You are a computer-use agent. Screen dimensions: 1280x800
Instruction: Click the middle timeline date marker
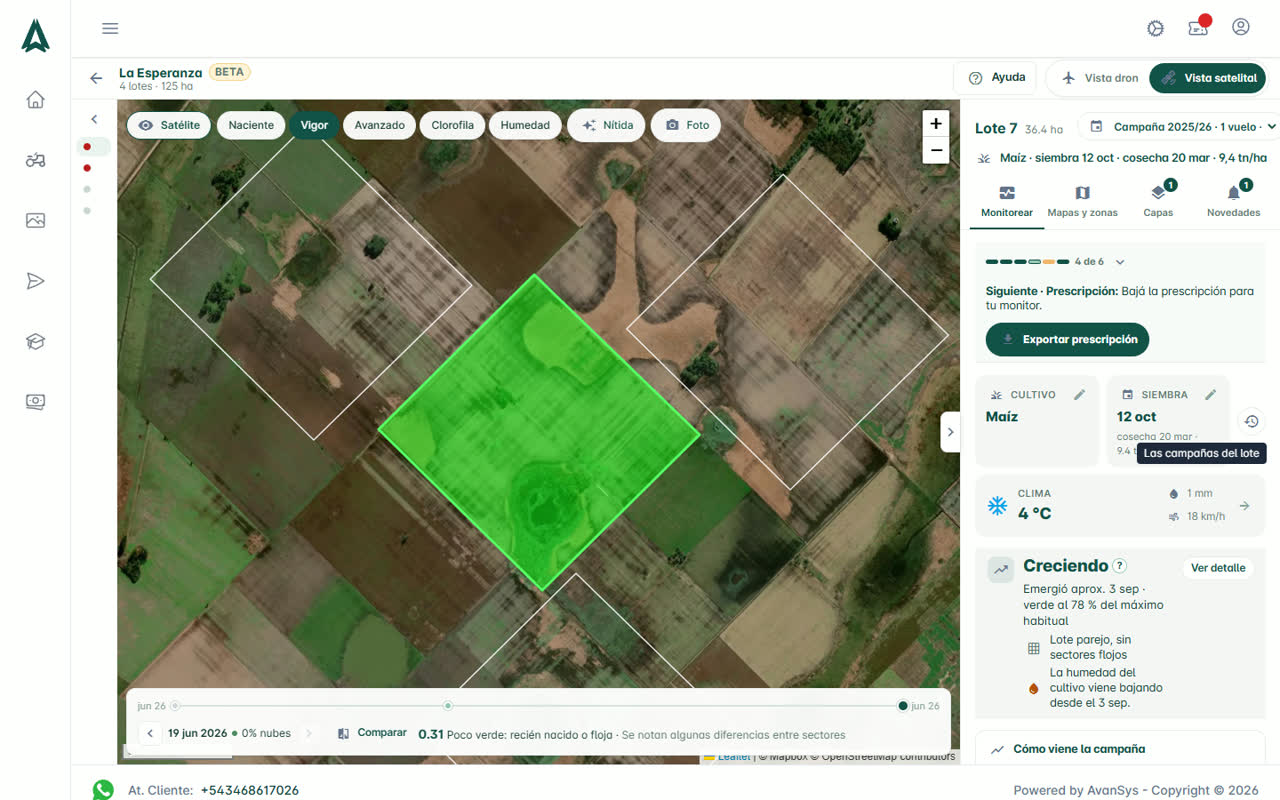click(448, 706)
